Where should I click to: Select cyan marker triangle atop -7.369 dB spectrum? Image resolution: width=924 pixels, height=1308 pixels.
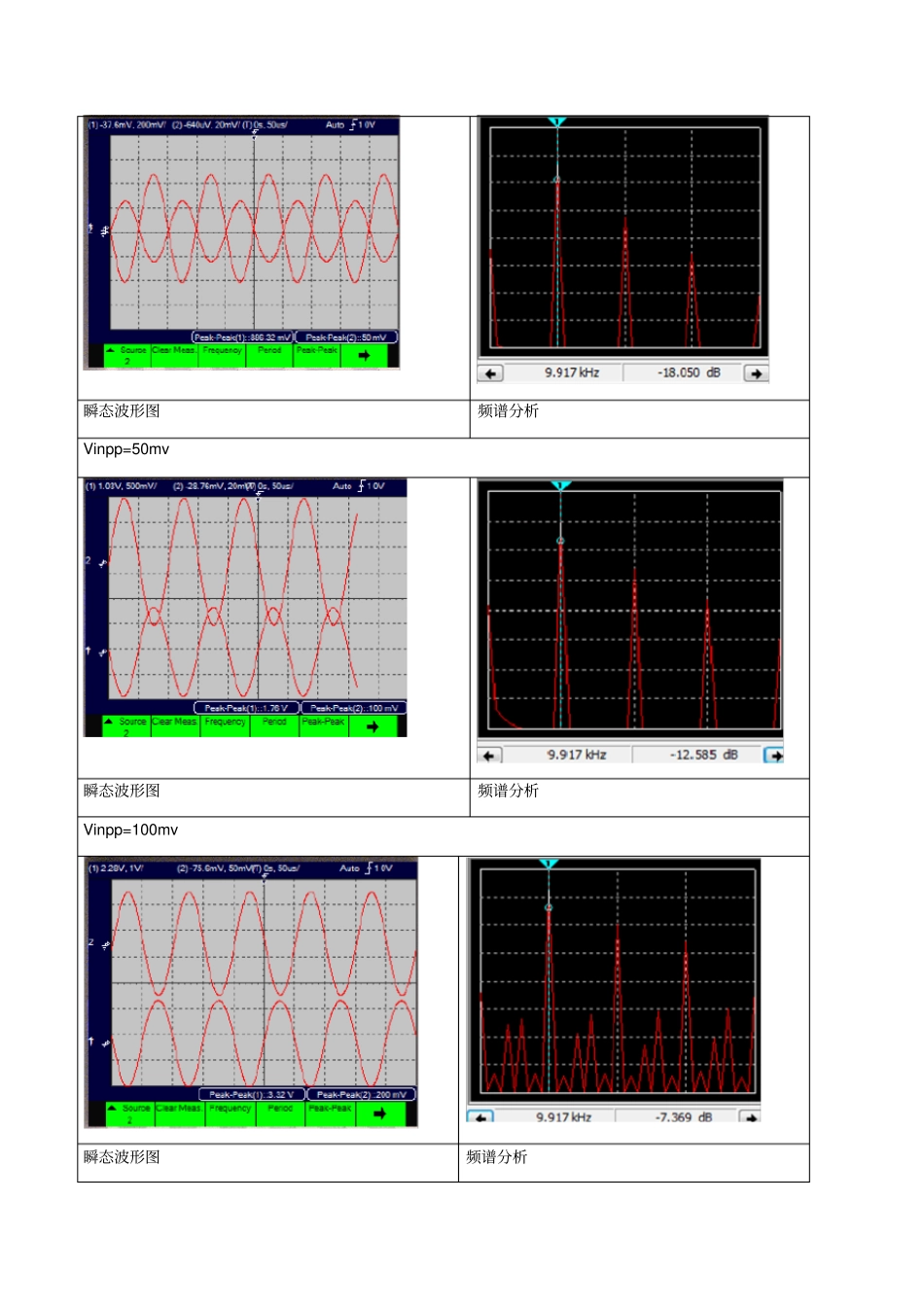coord(549,864)
